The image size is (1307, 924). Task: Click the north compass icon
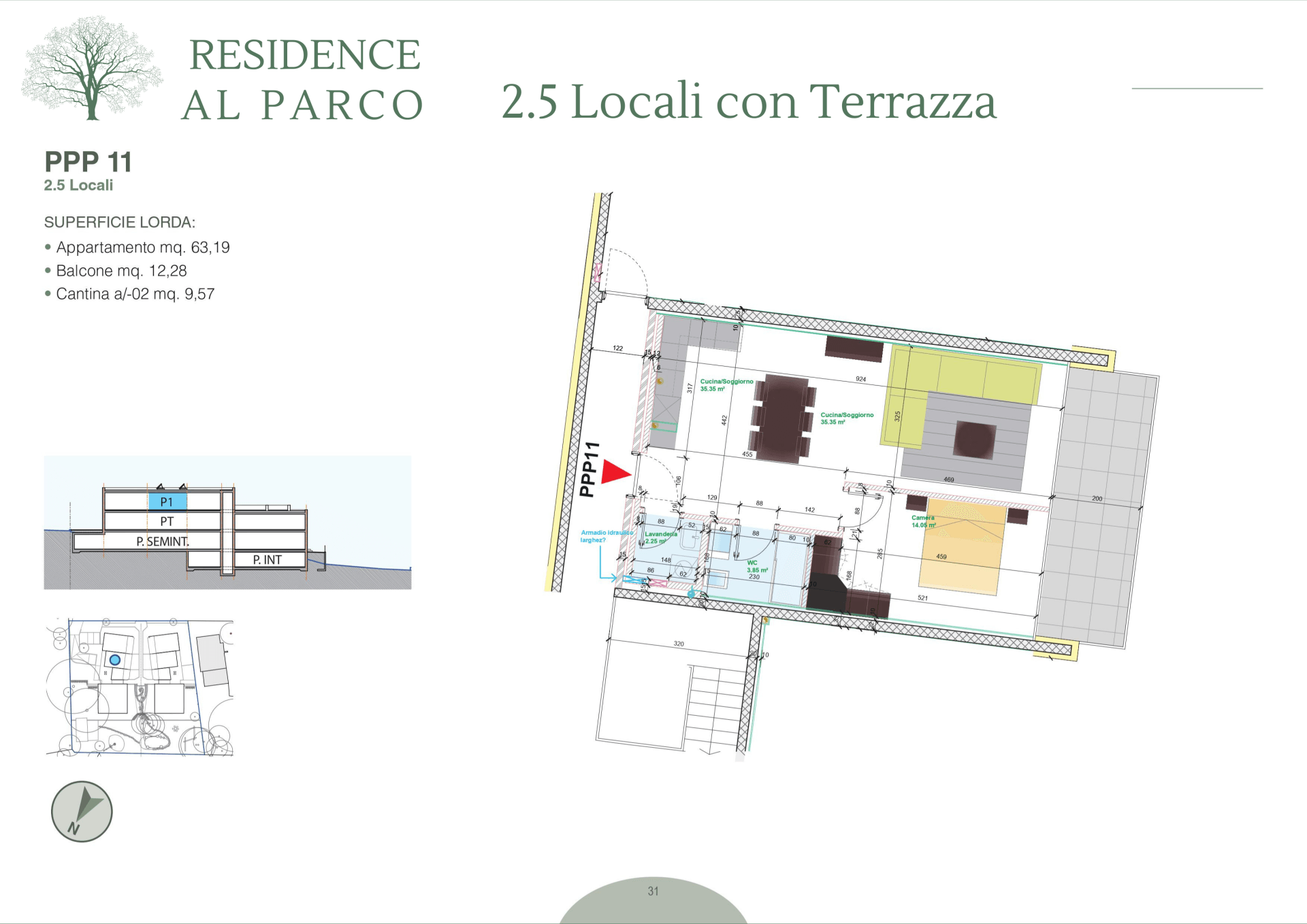(x=82, y=811)
